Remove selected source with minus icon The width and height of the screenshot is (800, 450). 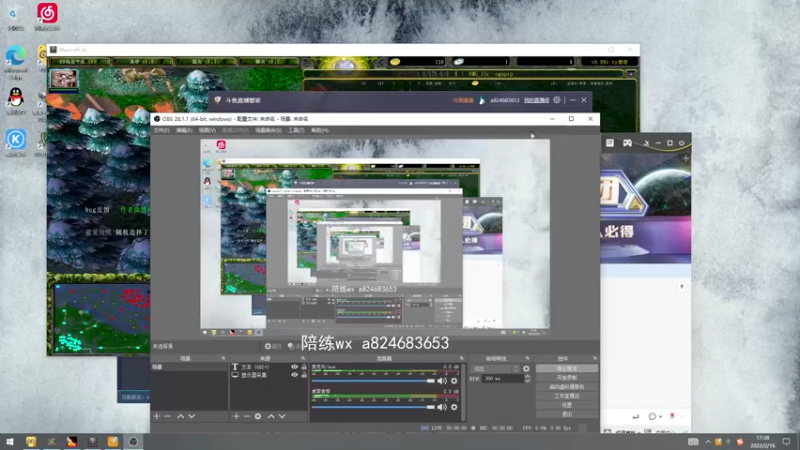[x=247, y=416]
